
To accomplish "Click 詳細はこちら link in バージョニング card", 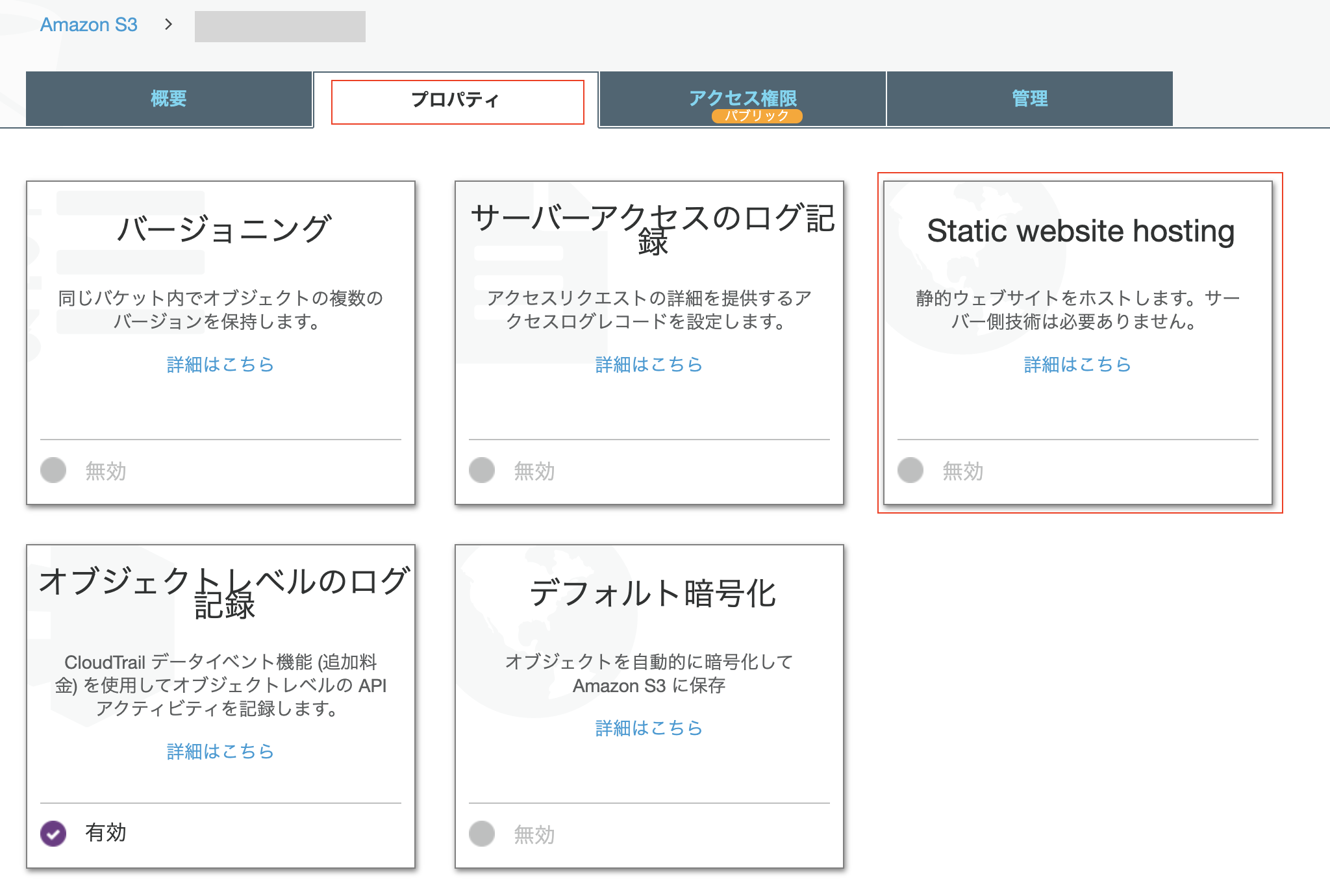I will click(221, 364).
